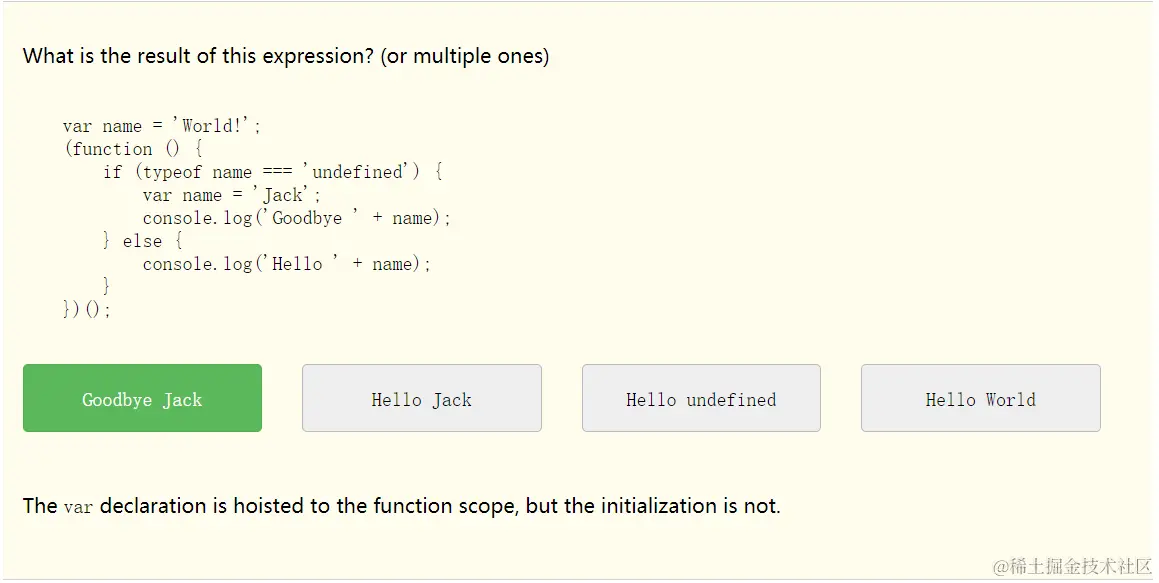This screenshot has height=583, width=1159.
Task: Pick the Hello undefined answer option
Action: [x=701, y=399]
